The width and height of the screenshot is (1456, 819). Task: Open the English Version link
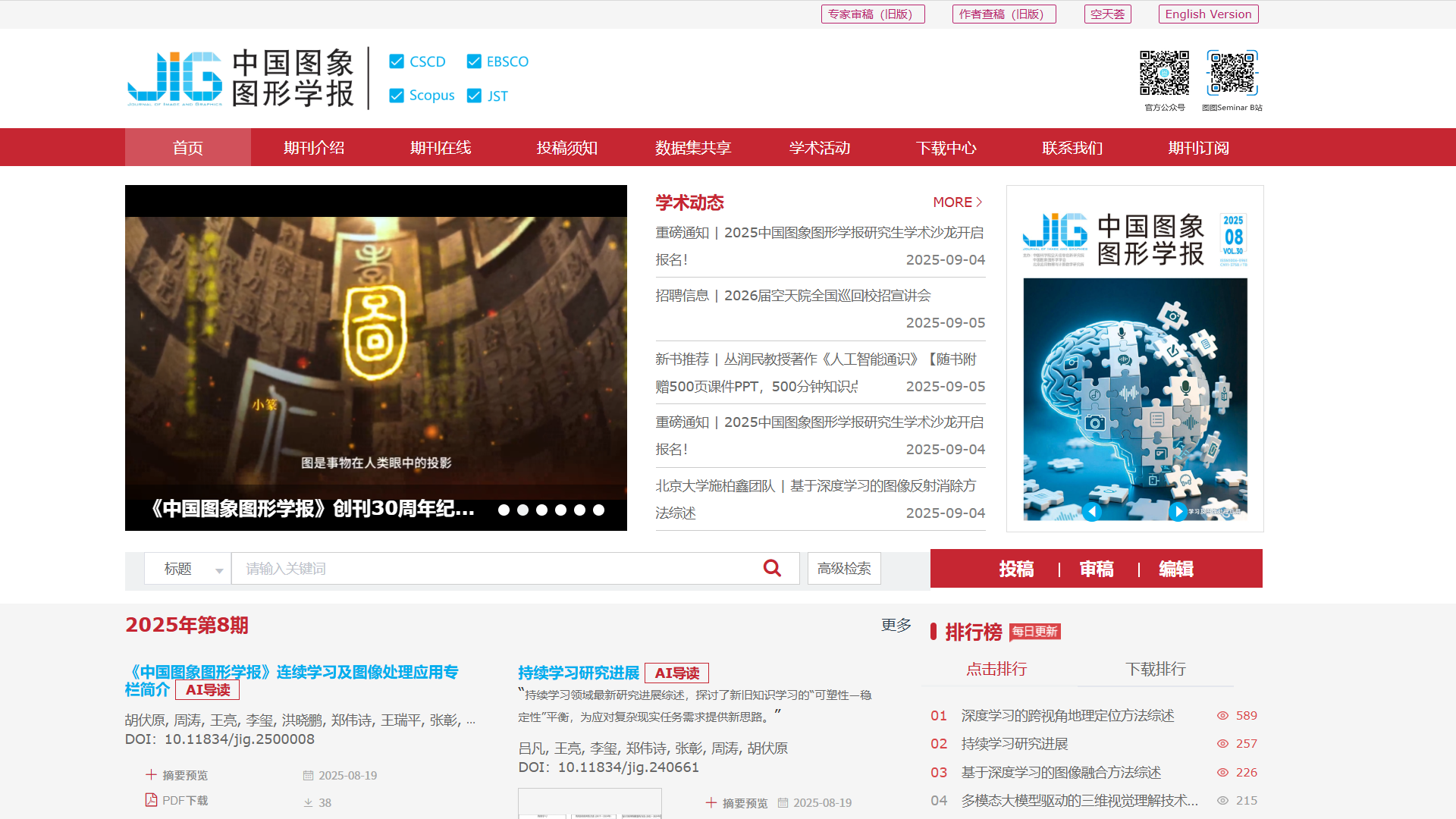tap(1208, 14)
